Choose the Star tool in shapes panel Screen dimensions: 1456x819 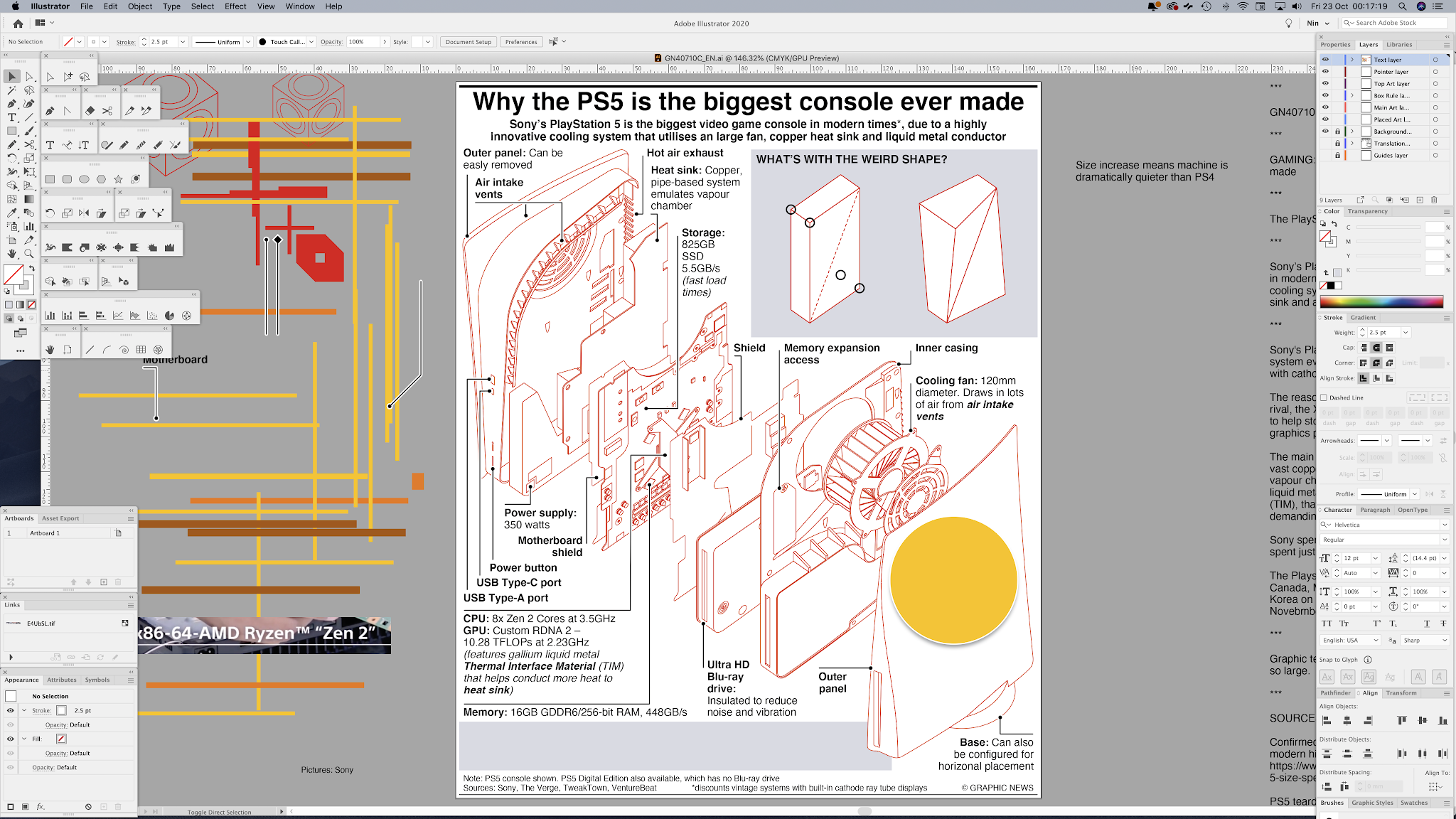tap(118, 179)
